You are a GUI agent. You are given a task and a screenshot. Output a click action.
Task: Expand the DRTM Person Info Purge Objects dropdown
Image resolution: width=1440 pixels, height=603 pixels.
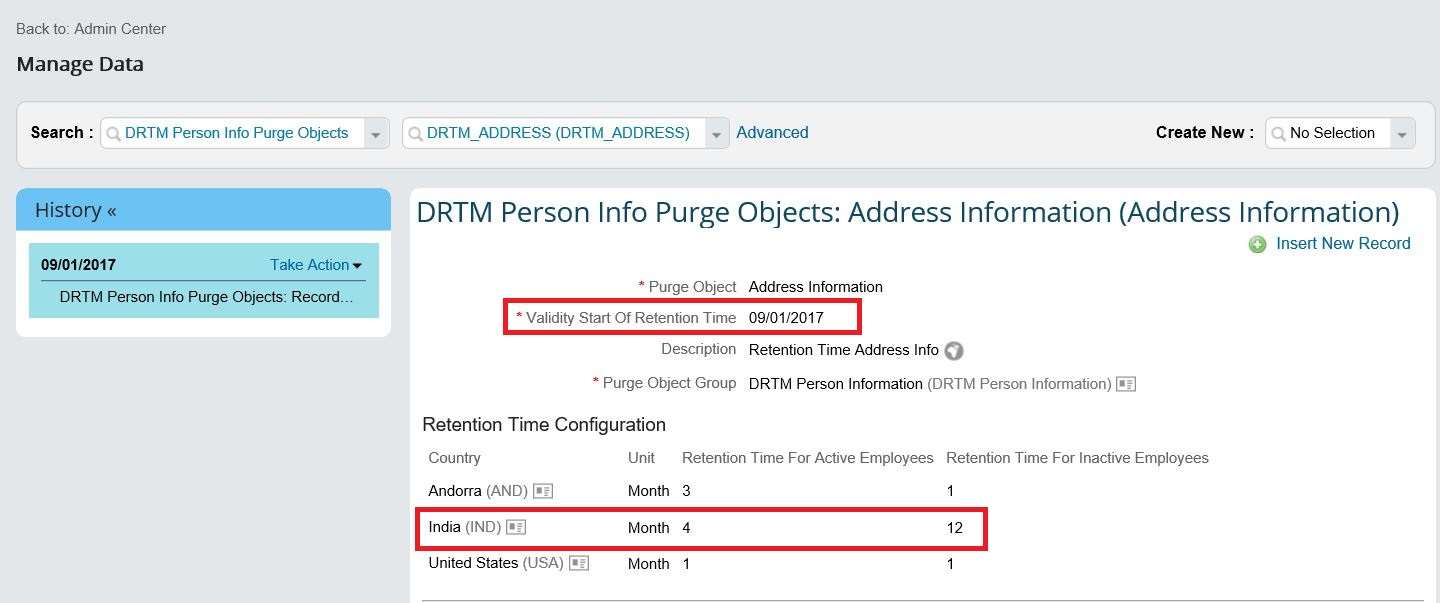click(x=376, y=133)
